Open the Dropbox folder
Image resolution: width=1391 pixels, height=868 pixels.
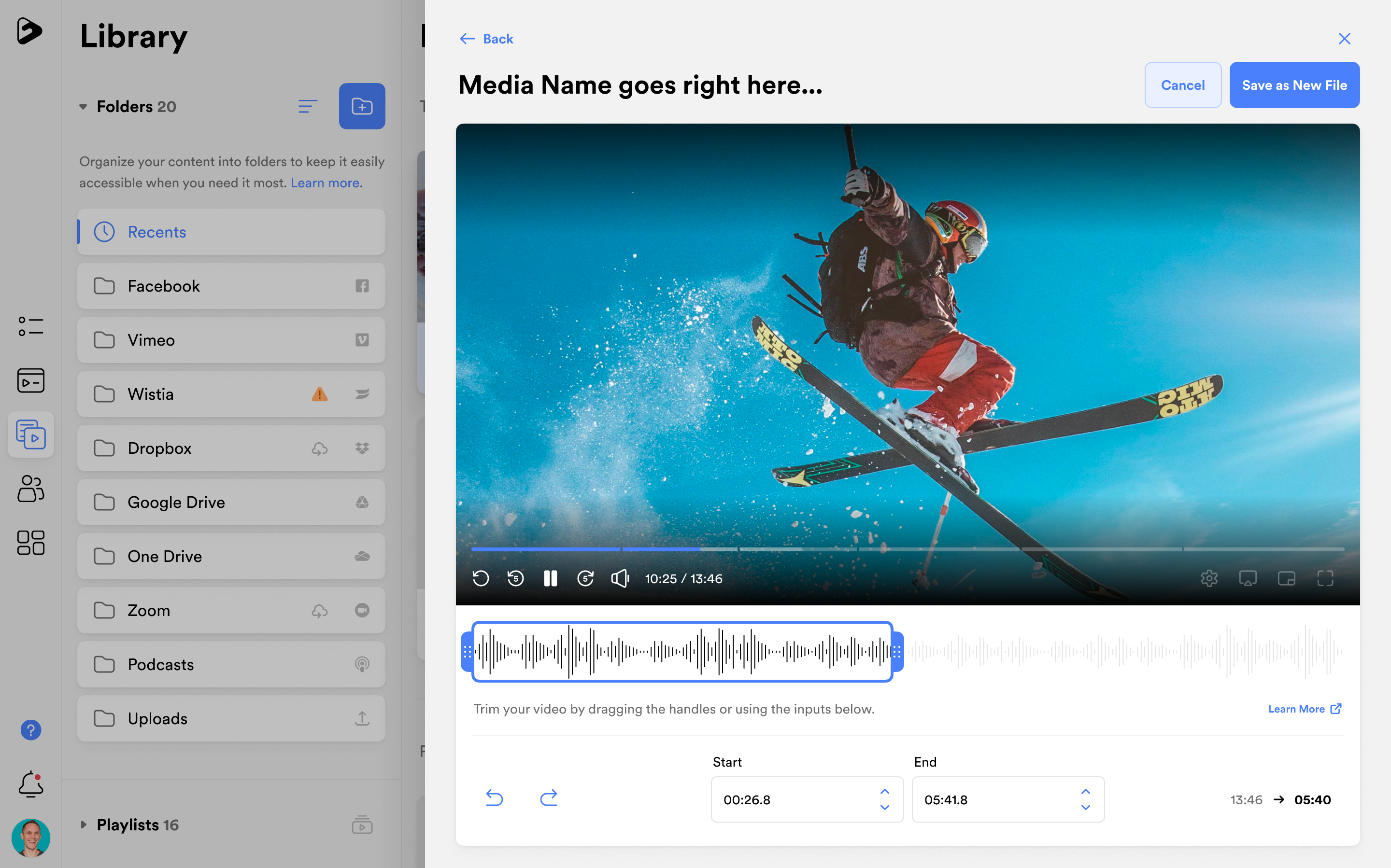click(x=231, y=448)
